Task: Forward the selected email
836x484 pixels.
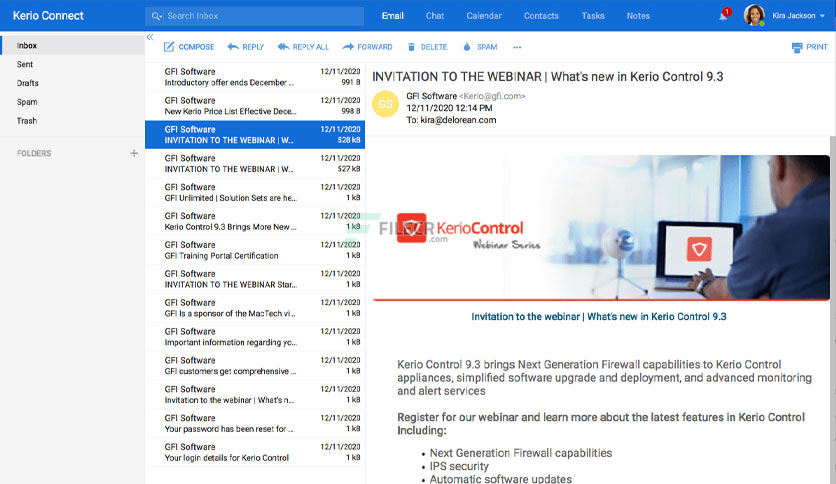Action: 367,47
